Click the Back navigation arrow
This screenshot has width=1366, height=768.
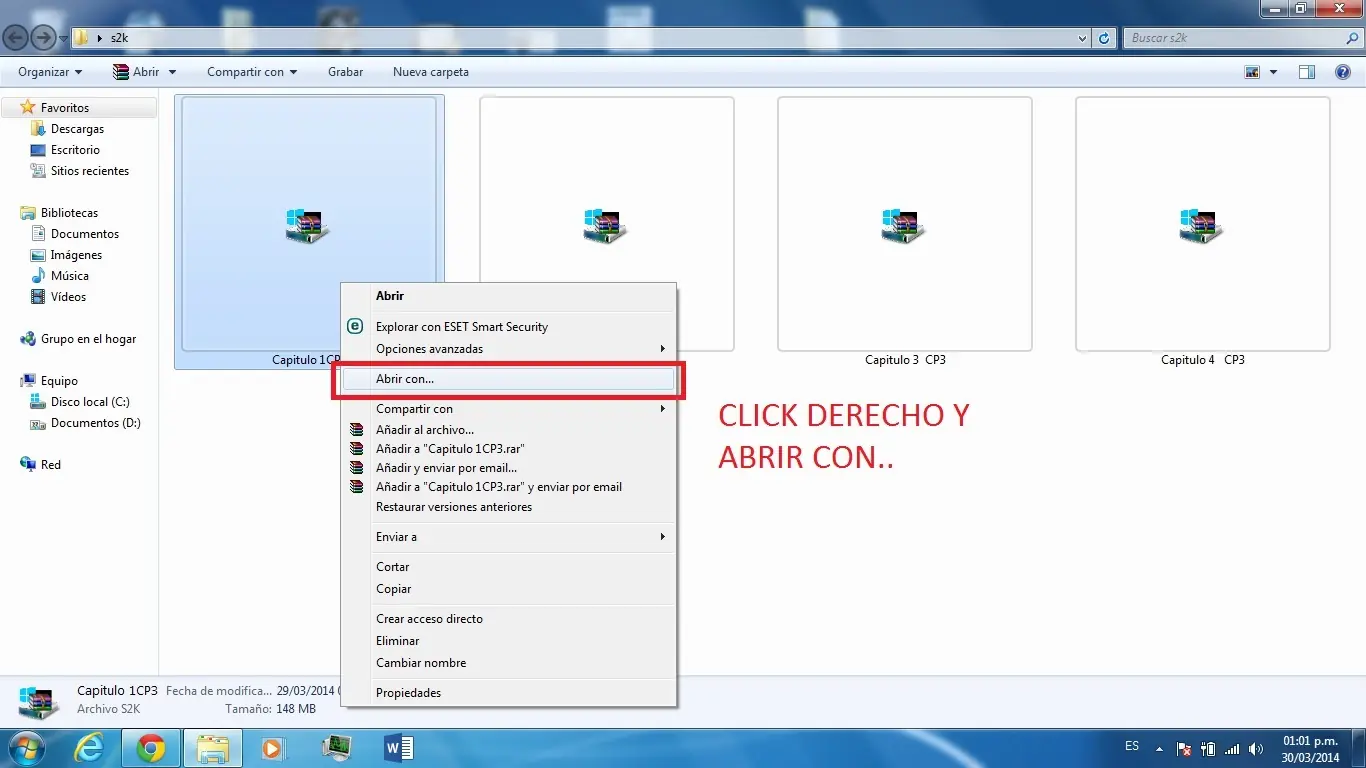tap(15, 38)
